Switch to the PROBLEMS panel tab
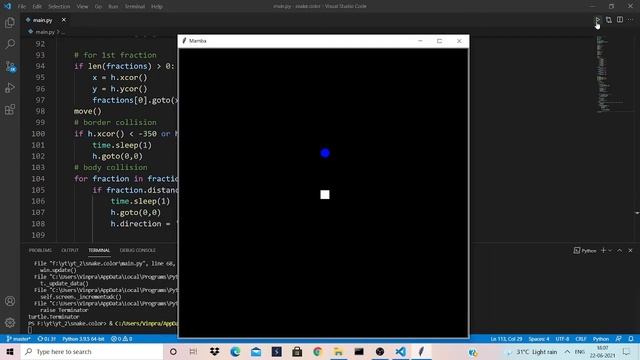640x360 pixels. [40, 250]
